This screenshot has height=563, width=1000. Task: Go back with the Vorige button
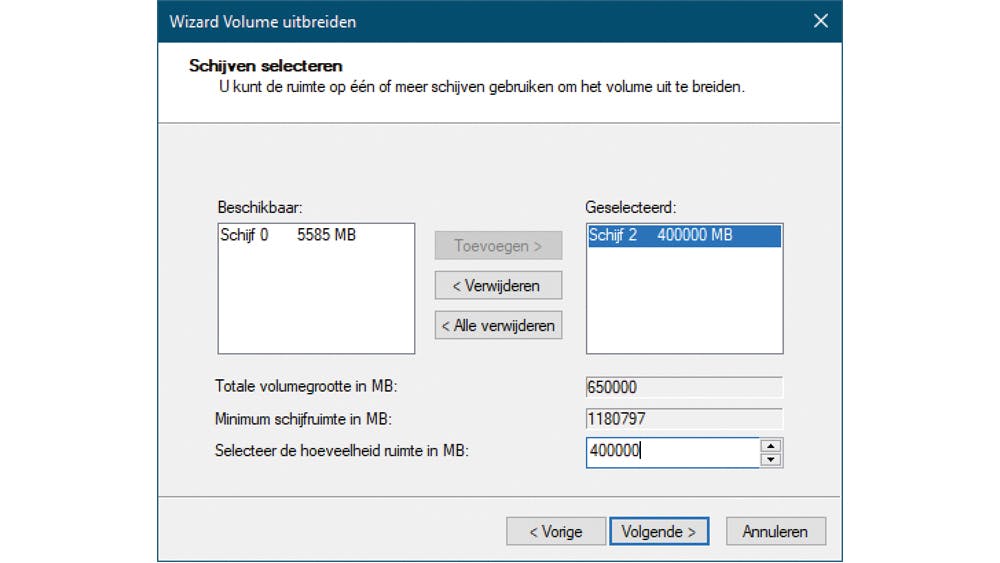556,531
